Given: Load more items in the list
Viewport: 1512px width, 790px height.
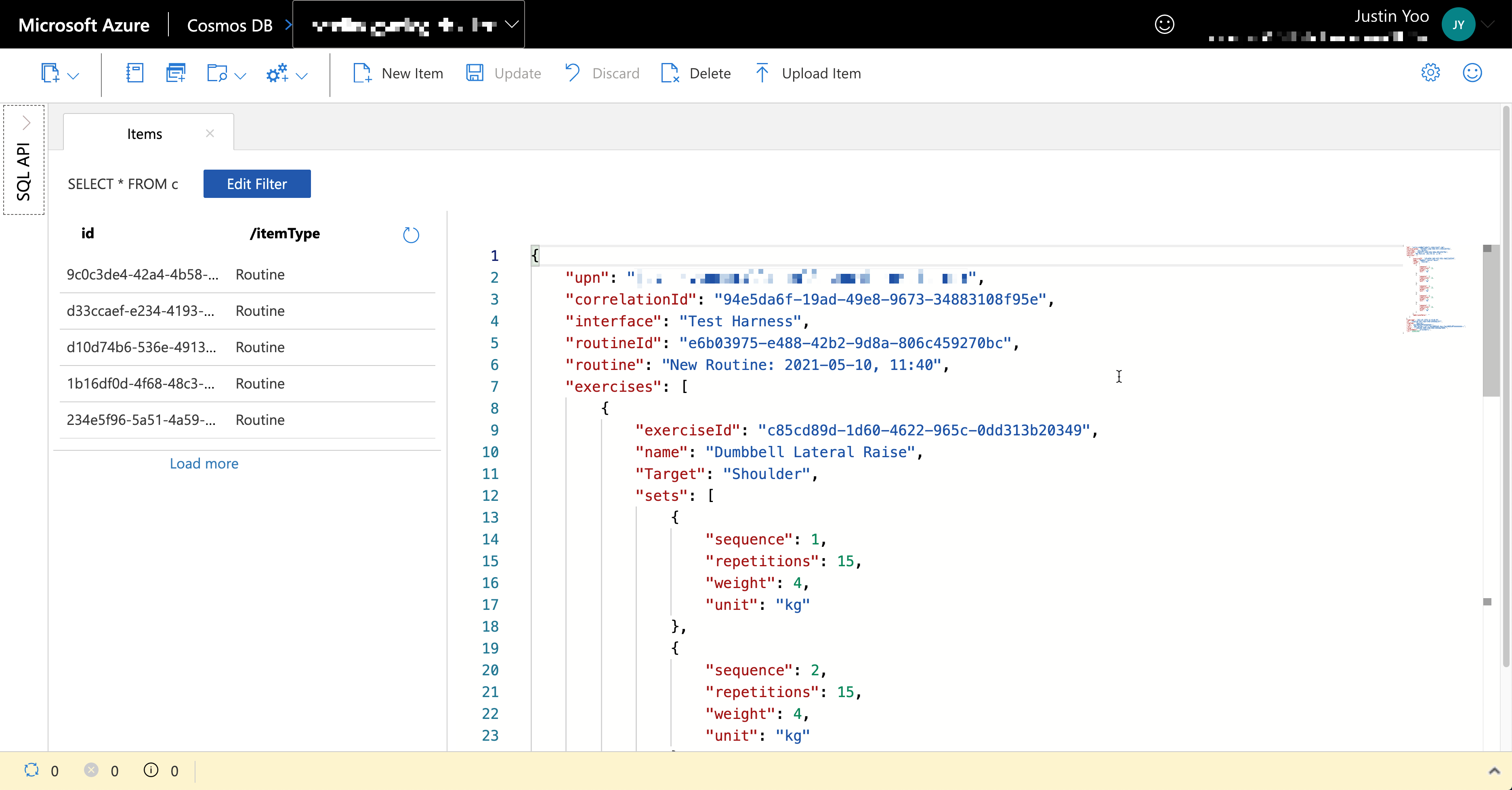Looking at the screenshot, I should coord(204,464).
